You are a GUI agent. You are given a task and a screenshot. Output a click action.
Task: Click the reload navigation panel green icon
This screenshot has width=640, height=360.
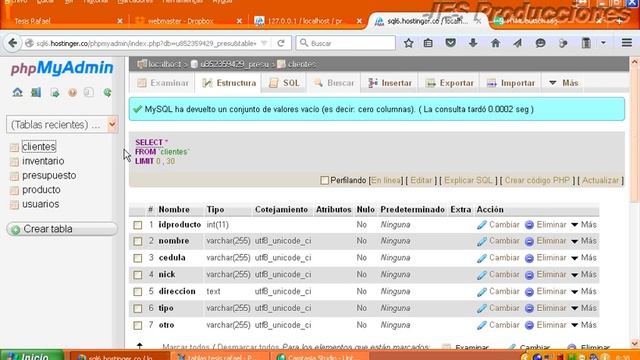point(107,92)
